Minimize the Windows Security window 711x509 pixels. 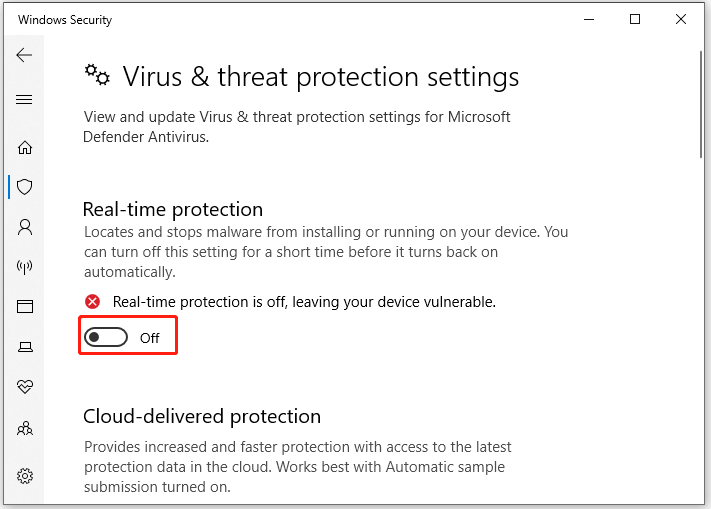pos(589,19)
